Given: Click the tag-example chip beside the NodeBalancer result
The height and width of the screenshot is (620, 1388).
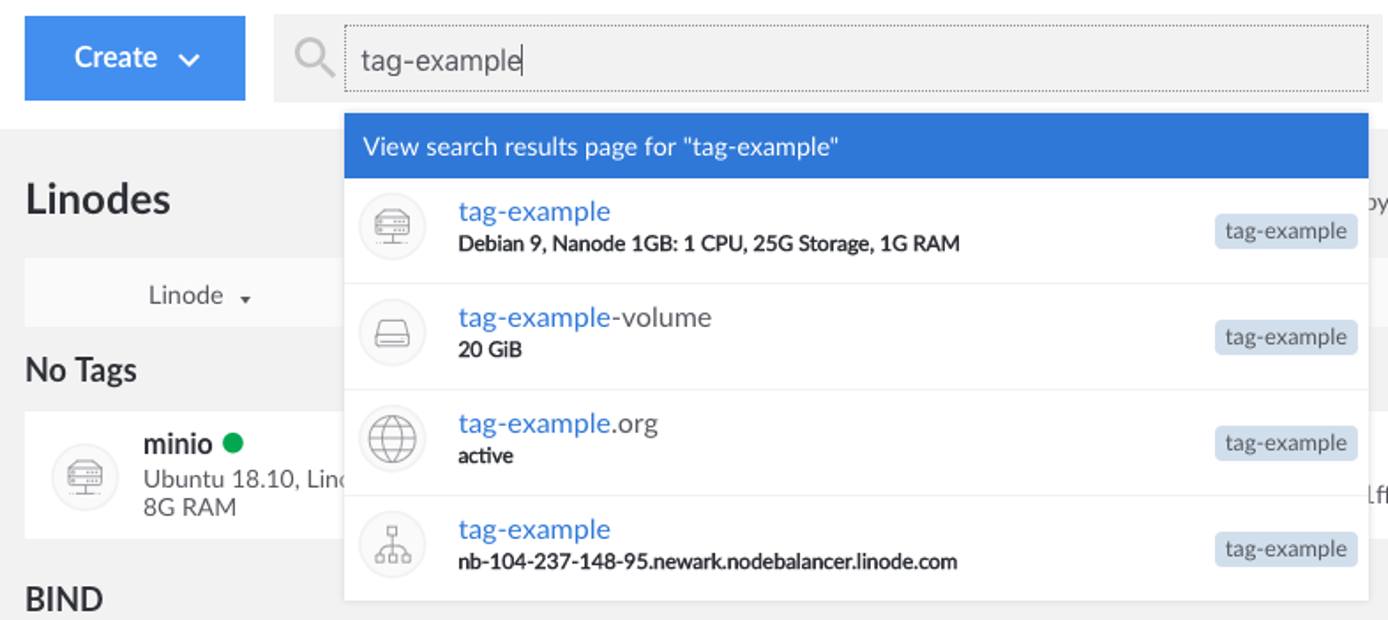Looking at the screenshot, I should pos(1286,548).
